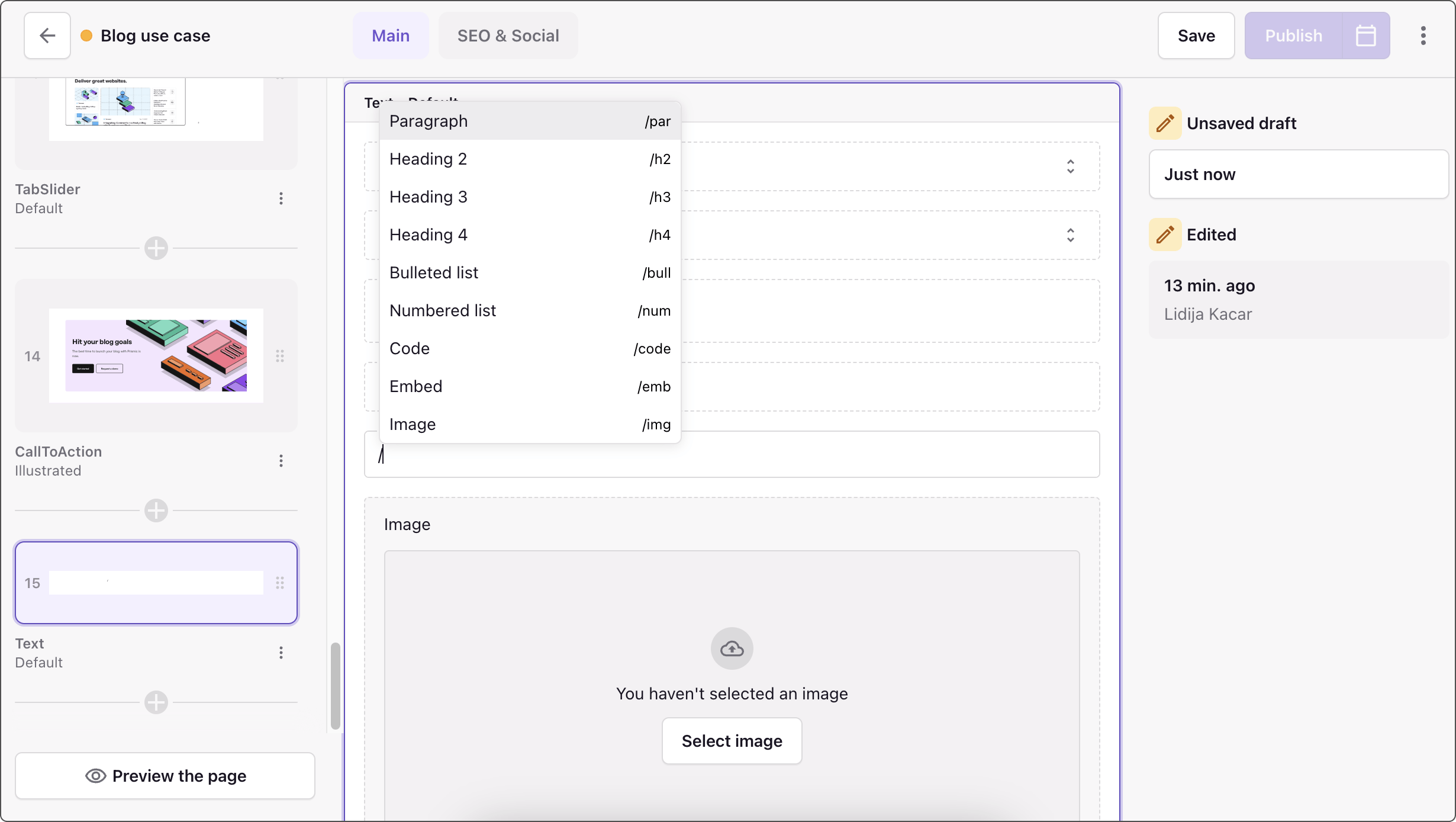Add slice below CallToAction with plus
Image resolution: width=1456 pixels, height=822 pixels.
click(156, 510)
